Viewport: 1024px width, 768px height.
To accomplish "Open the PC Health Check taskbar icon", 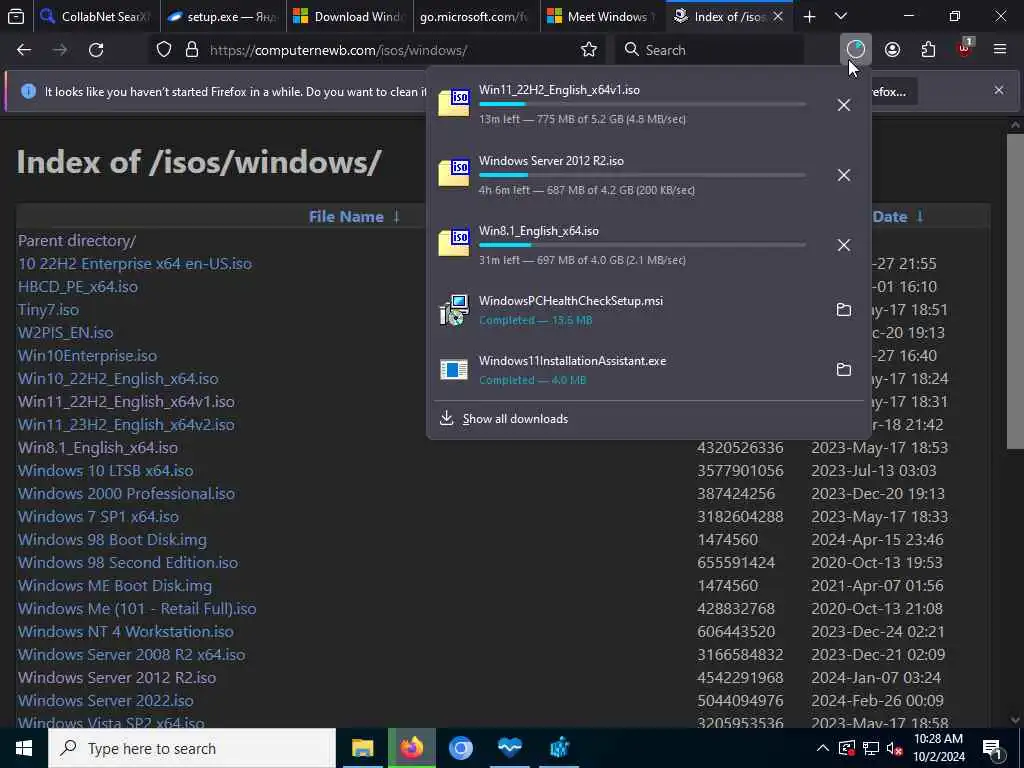I will tap(509, 748).
